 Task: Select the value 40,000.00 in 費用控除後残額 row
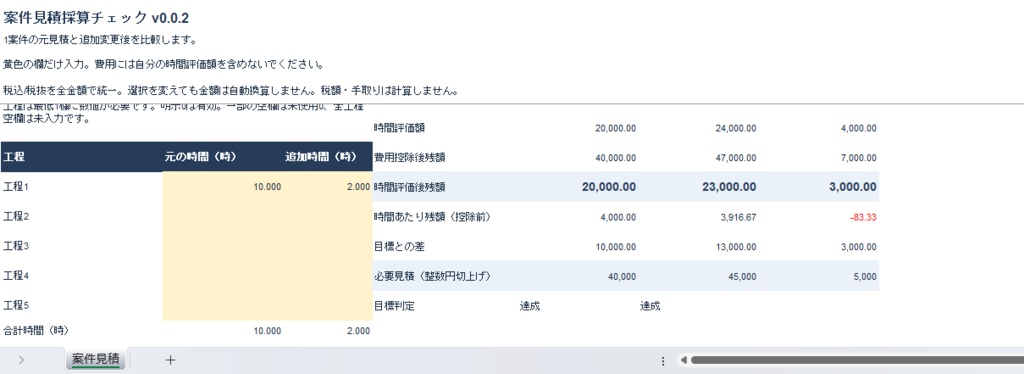click(x=615, y=157)
